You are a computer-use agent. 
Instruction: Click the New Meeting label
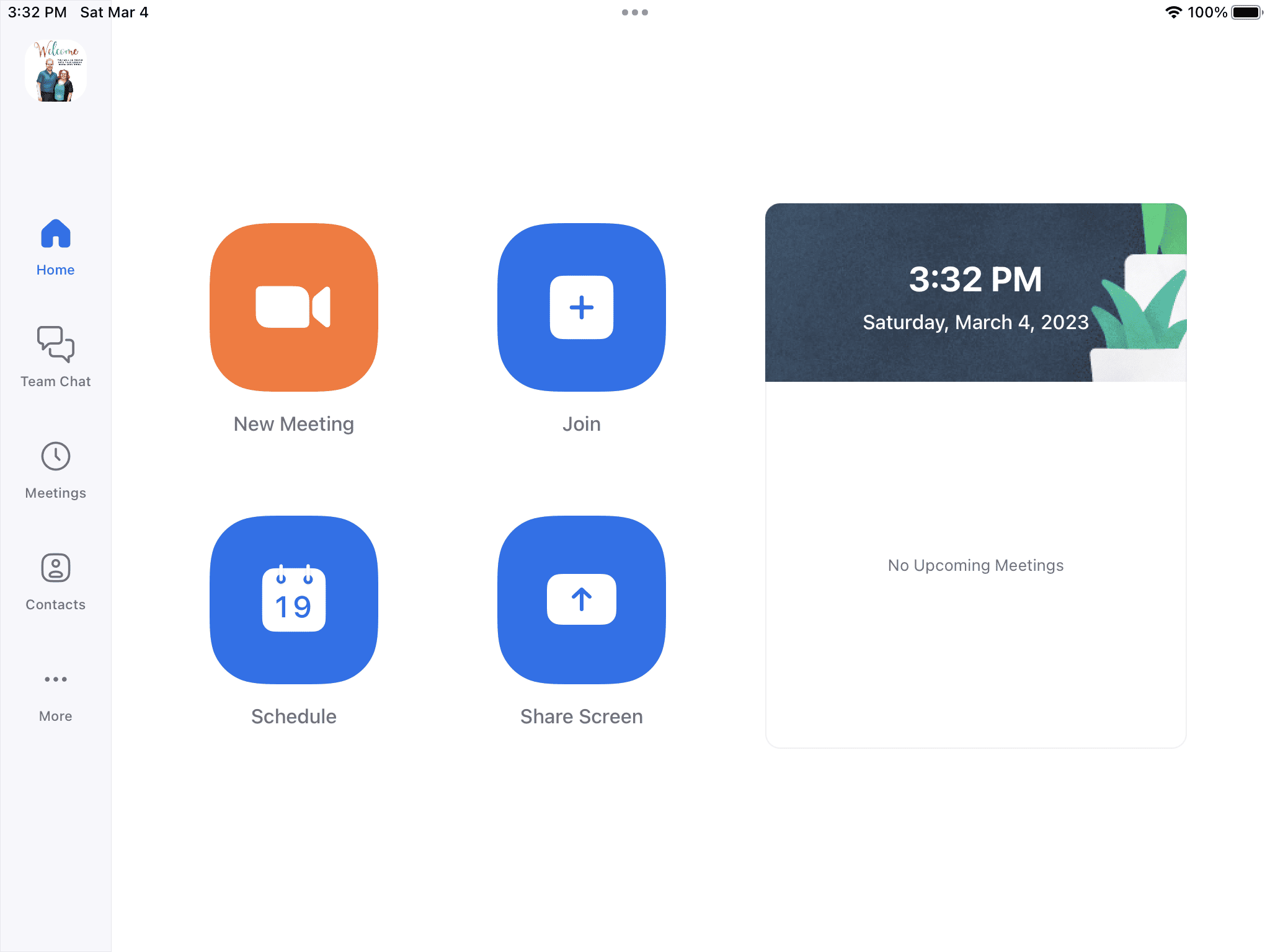click(294, 424)
